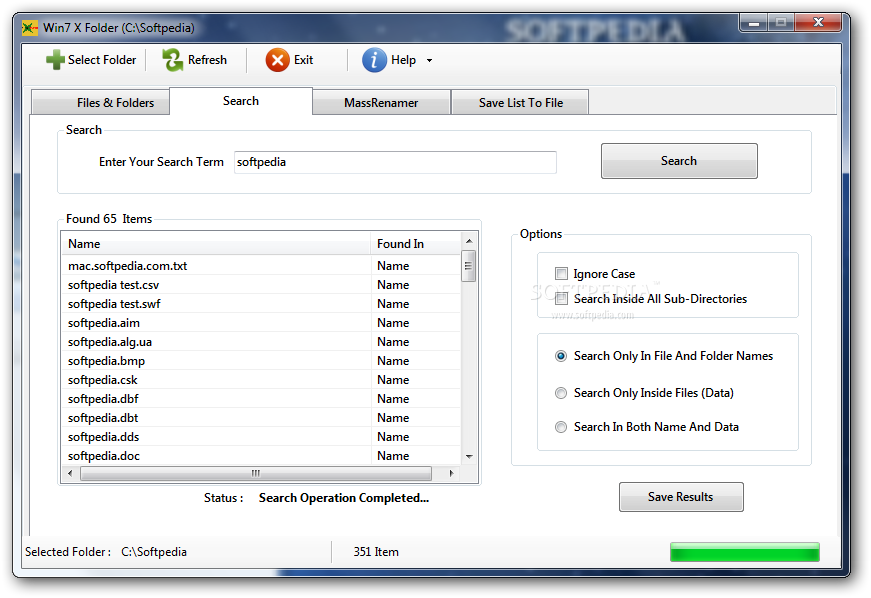This screenshot has height=598, width=871.
Task: Click Search Operation Completed status text
Action: point(344,498)
